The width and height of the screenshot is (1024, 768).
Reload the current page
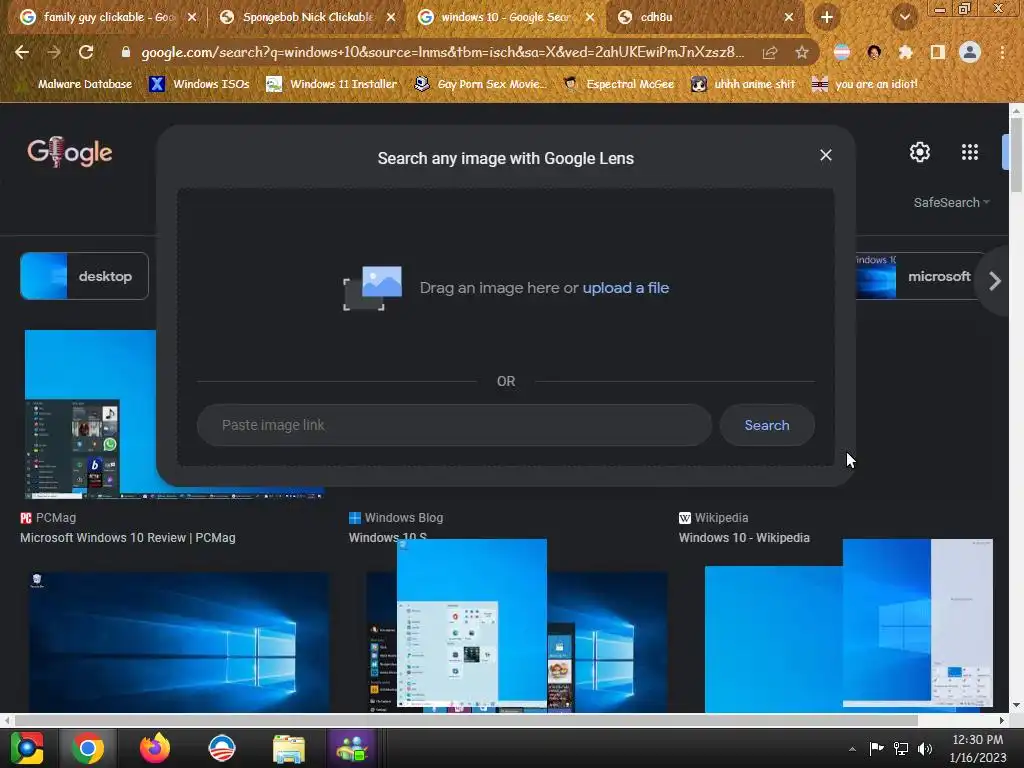86,52
